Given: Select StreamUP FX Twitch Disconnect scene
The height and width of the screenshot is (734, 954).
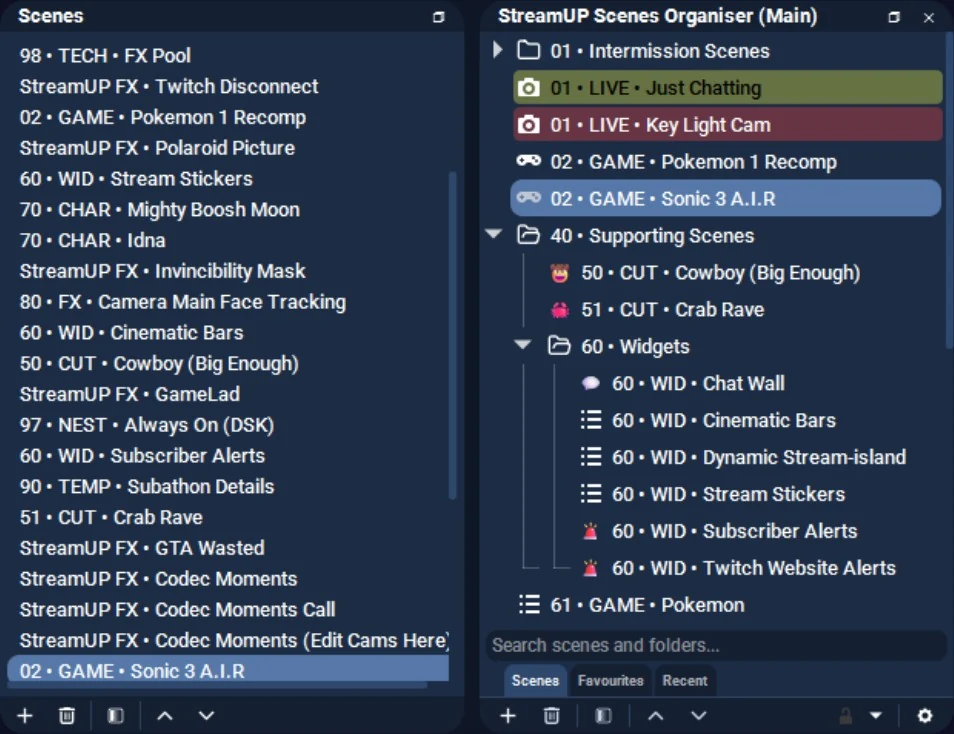Looking at the screenshot, I should point(169,86).
